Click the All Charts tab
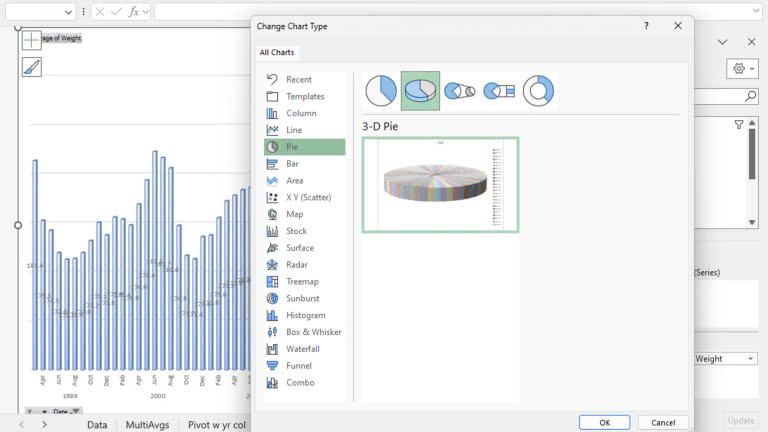768x432 pixels. pyautogui.click(x=277, y=52)
